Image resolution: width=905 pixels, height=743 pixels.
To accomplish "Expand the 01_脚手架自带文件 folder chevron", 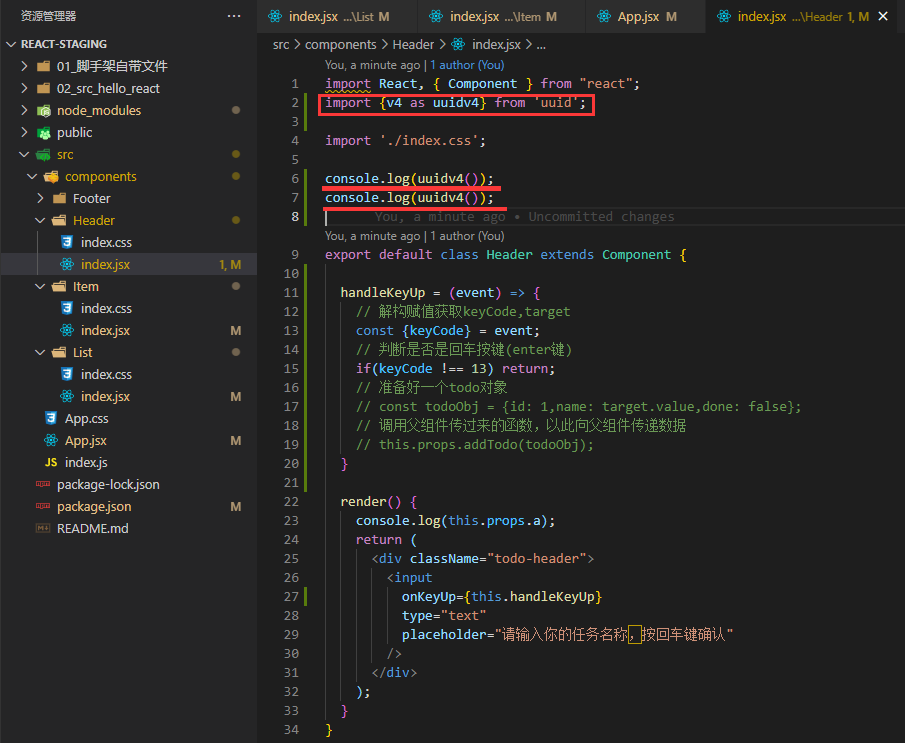I will pyautogui.click(x=24, y=66).
